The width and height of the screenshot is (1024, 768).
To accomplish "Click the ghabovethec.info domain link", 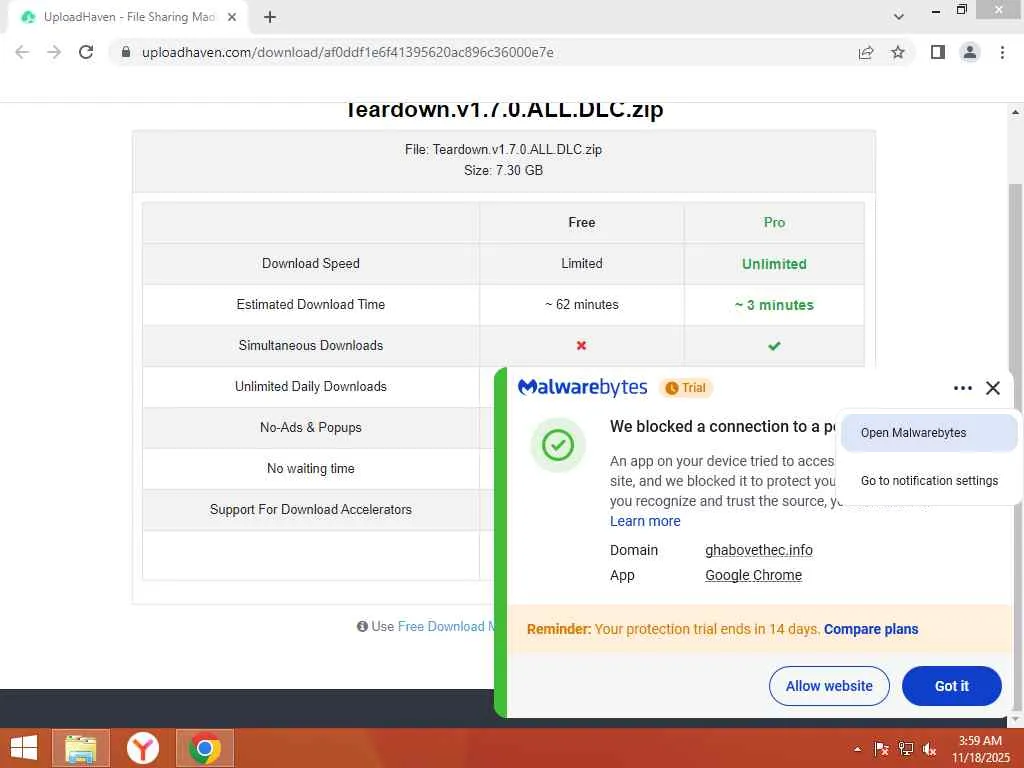I will pyautogui.click(x=759, y=550).
